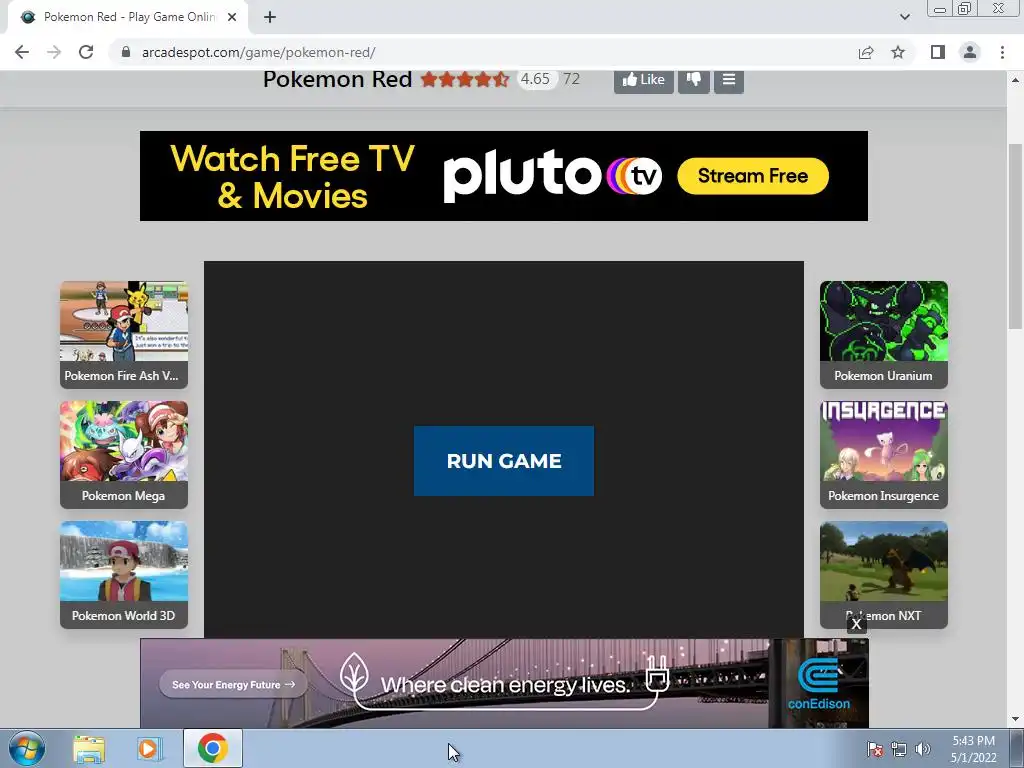1024x768 pixels.
Task: Click the Action Center flag tray icon
Action: point(874,749)
